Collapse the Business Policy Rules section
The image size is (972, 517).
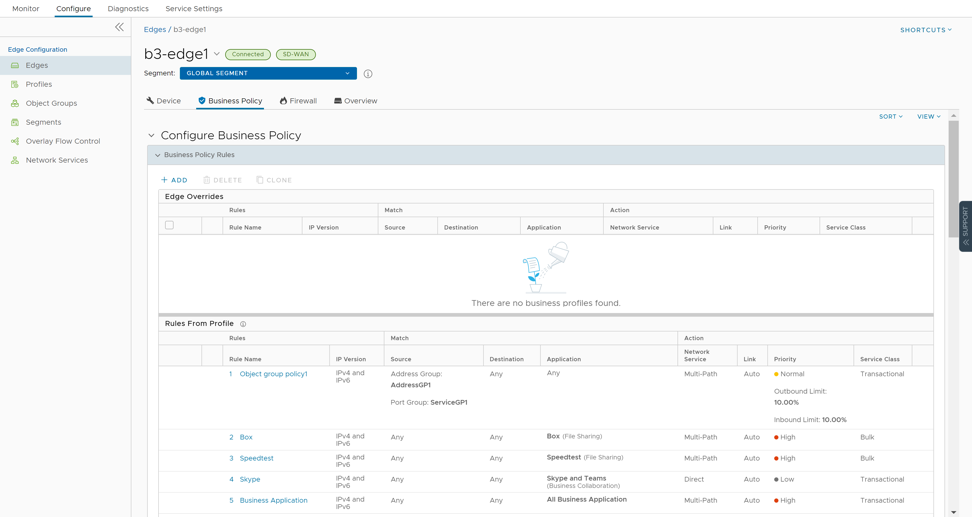[157, 155]
